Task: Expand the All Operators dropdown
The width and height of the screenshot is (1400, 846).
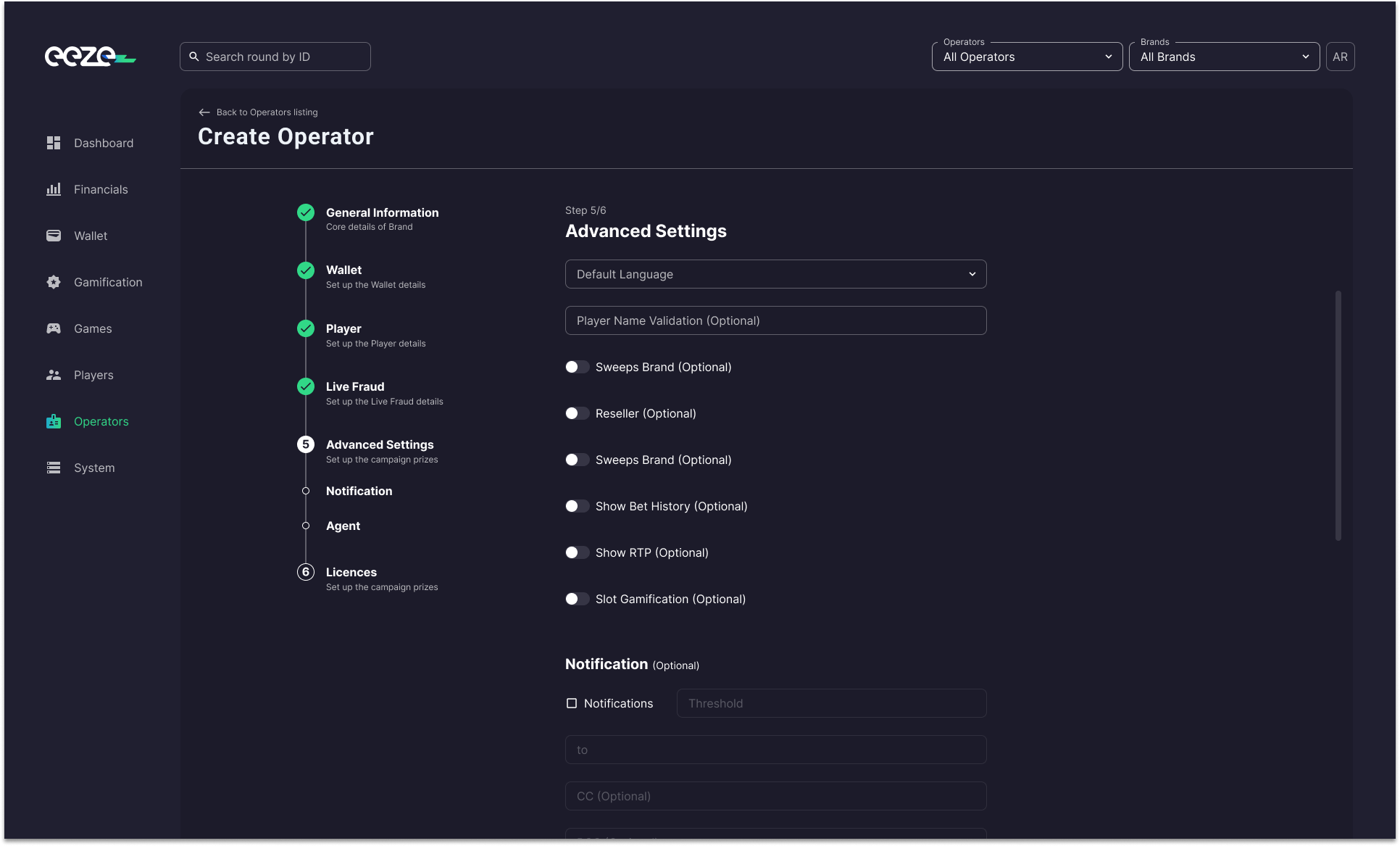Action: [1027, 57]
